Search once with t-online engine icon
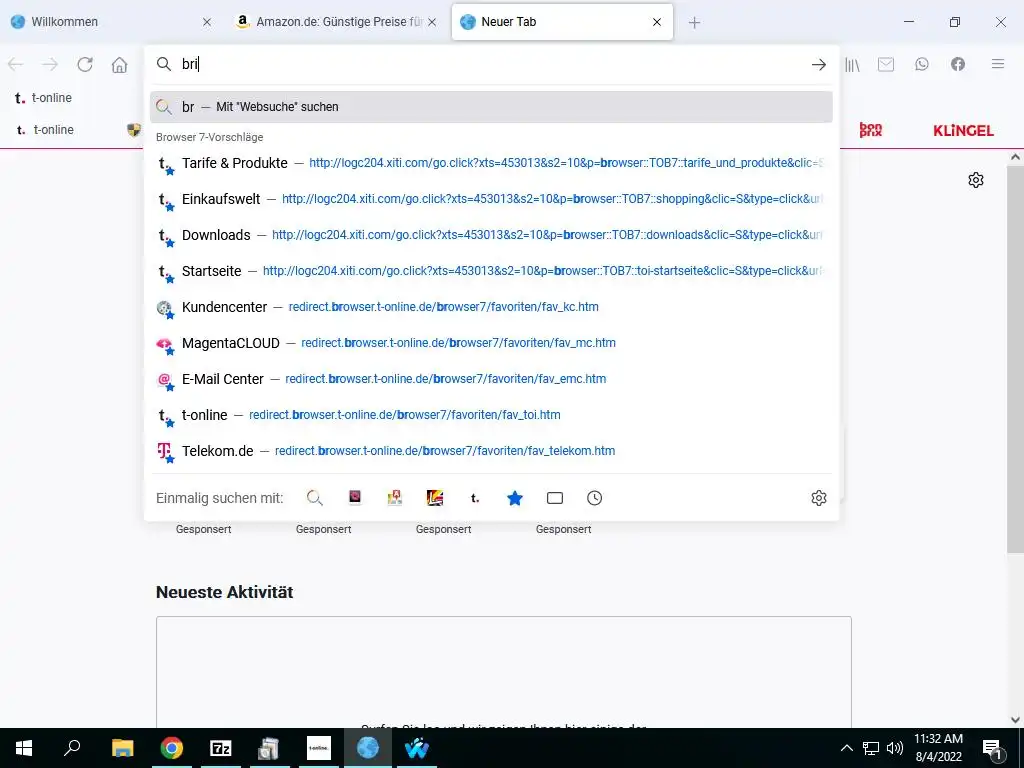Viewport: 1024px width, 768px height. pyautogui.click(x=475, y=498)
